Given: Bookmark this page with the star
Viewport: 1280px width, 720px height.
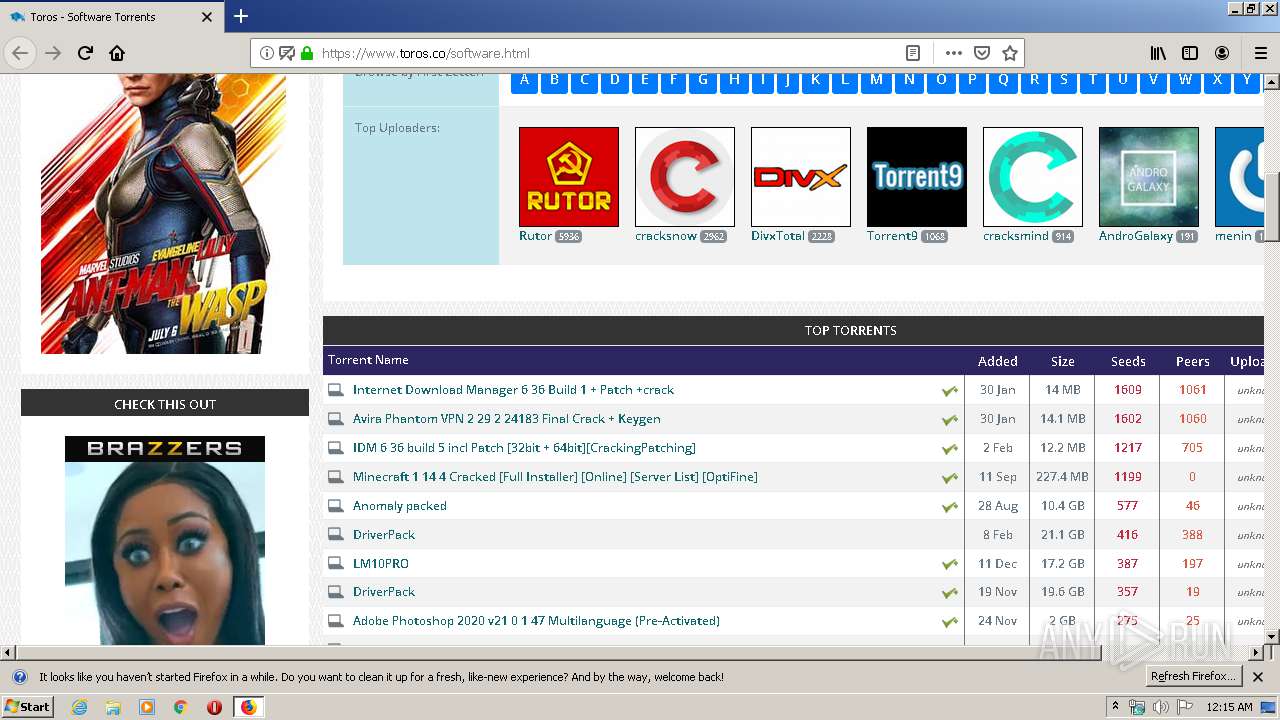Looking at the screenshot, I should pyautogui.click(x=1010, y=53).
